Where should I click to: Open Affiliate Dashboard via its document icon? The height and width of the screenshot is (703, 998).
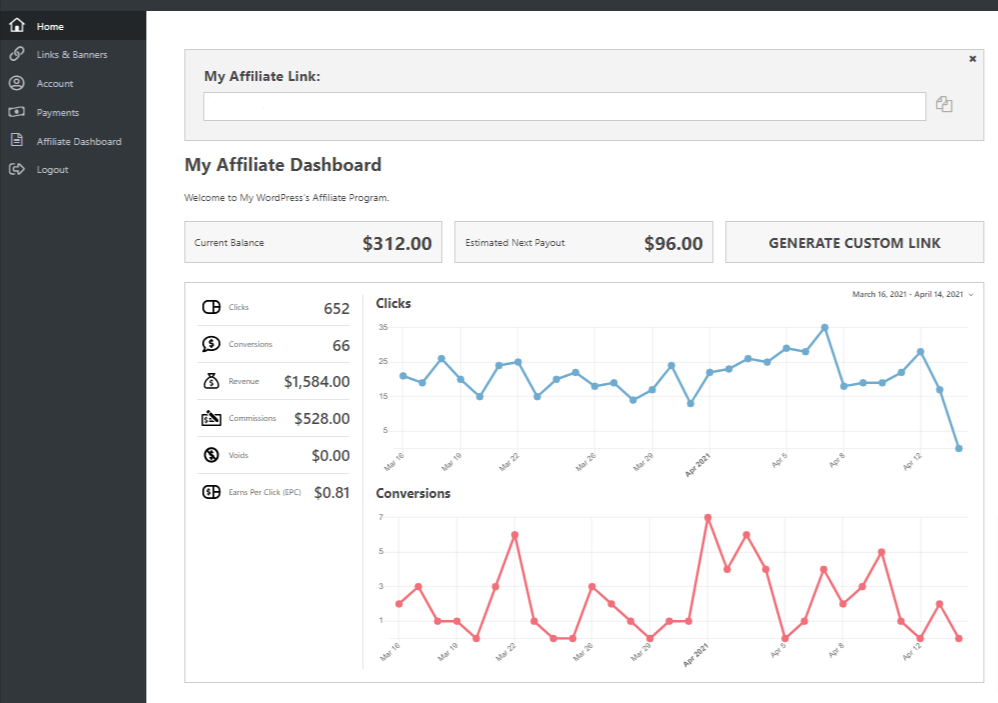point(16,141)
